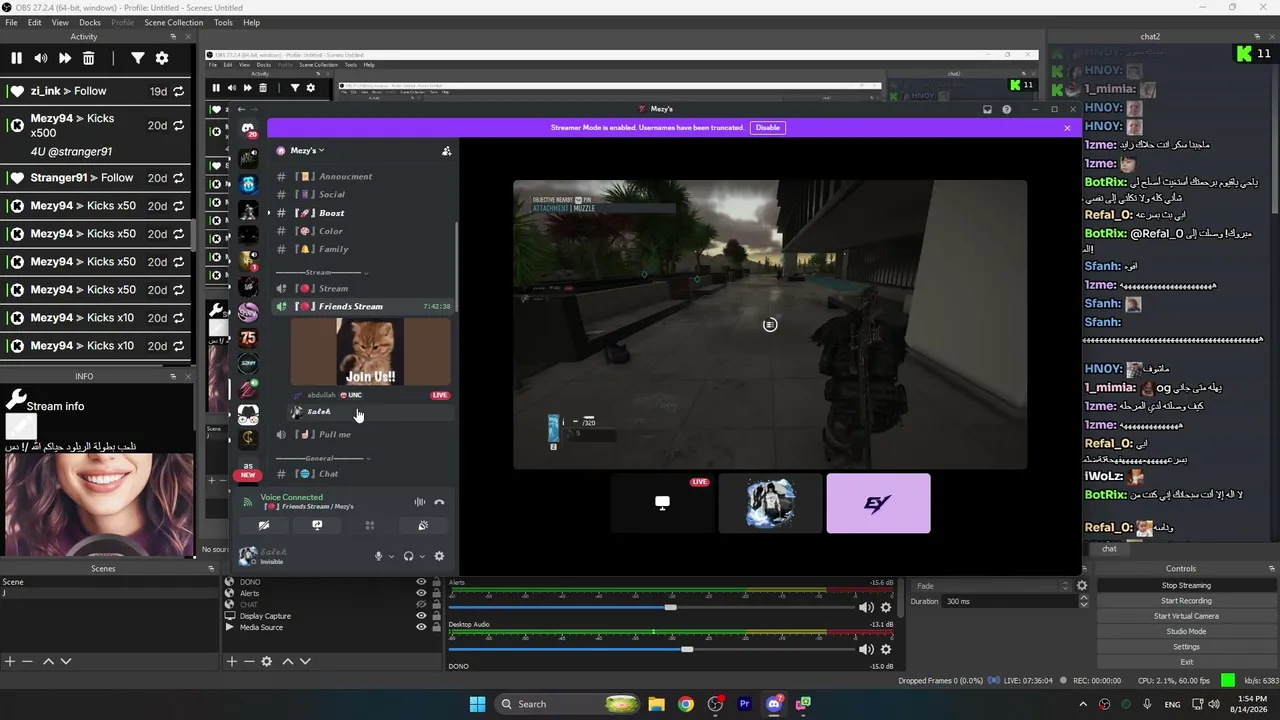Skip the current alert in Activity dock
This screenshot has height=720, width=1280.
point(64,59)
